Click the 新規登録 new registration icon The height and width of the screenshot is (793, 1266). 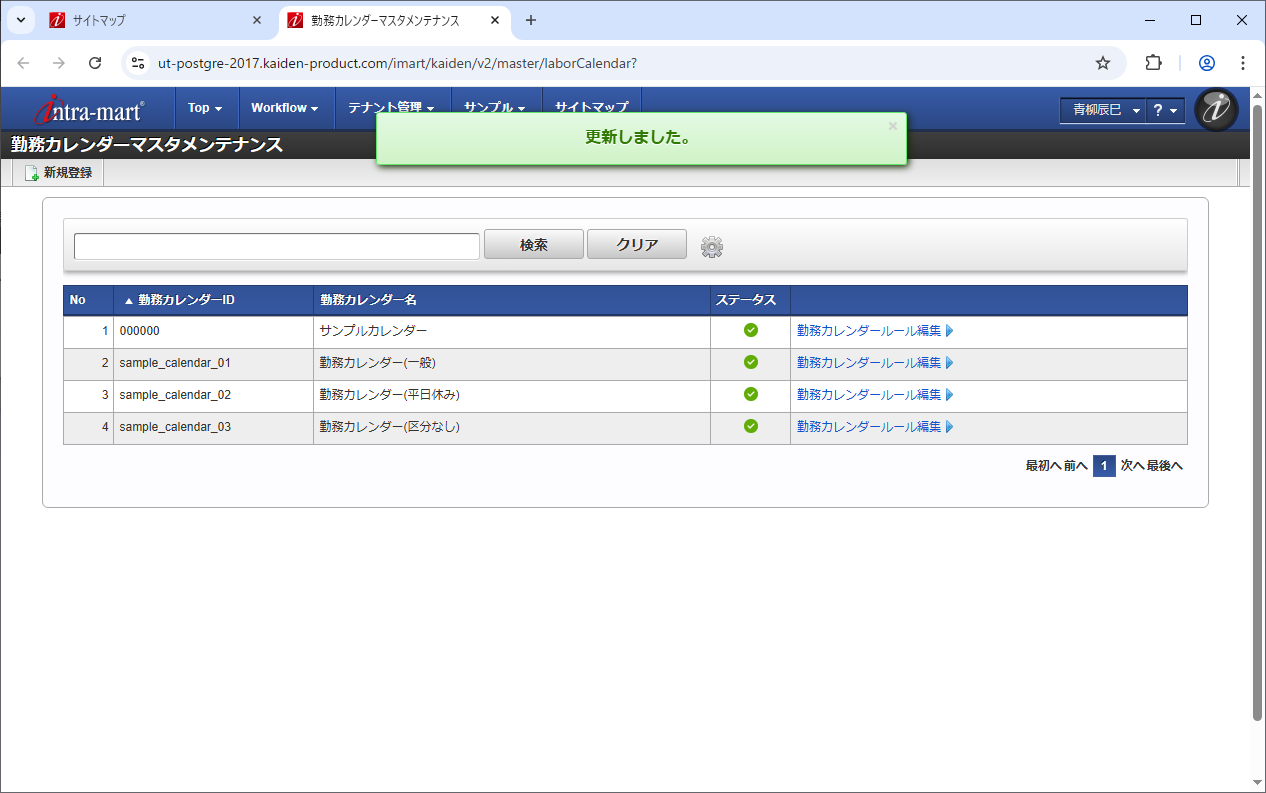[32, 173]
